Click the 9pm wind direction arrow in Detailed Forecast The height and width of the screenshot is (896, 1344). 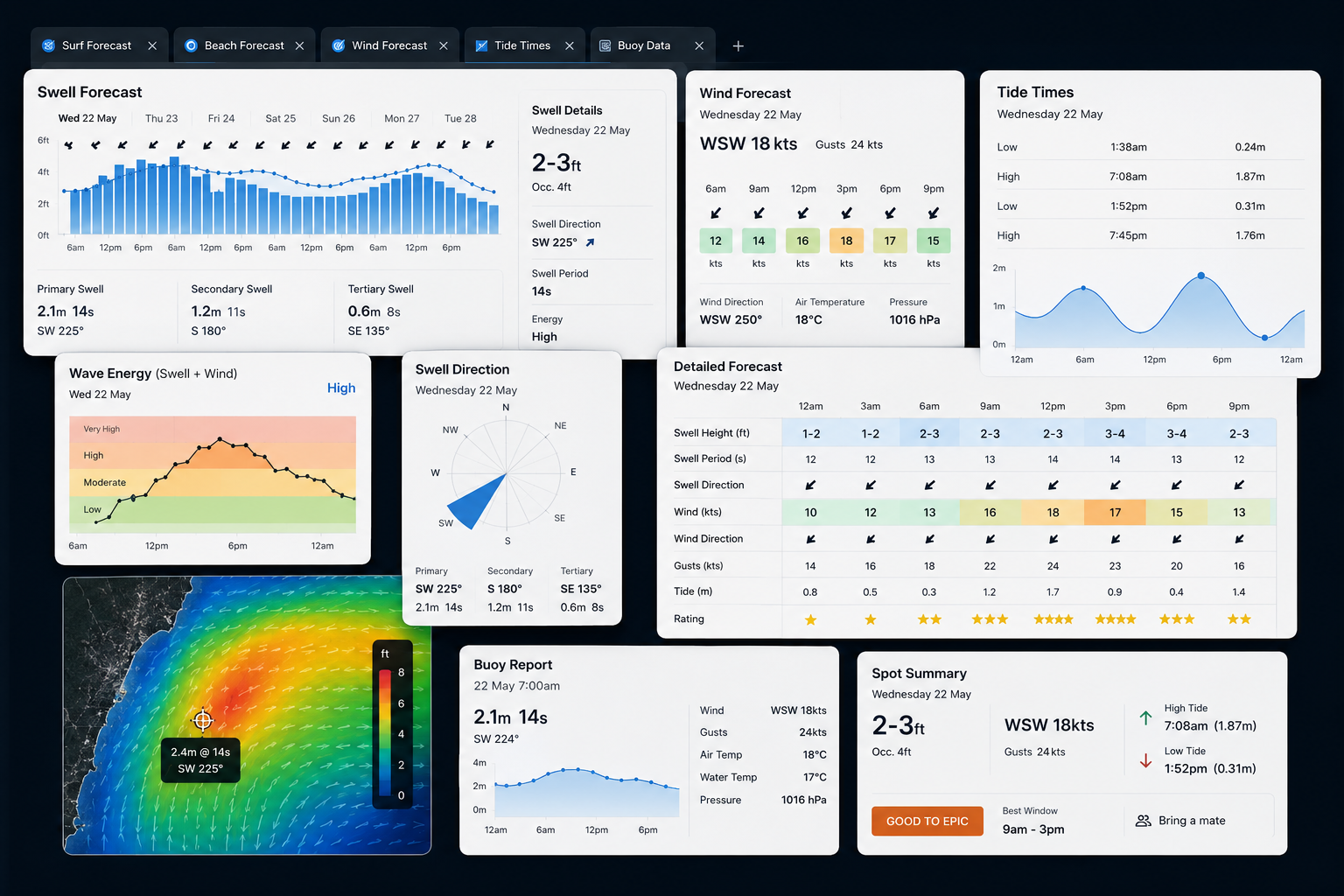click(1239, 539)
